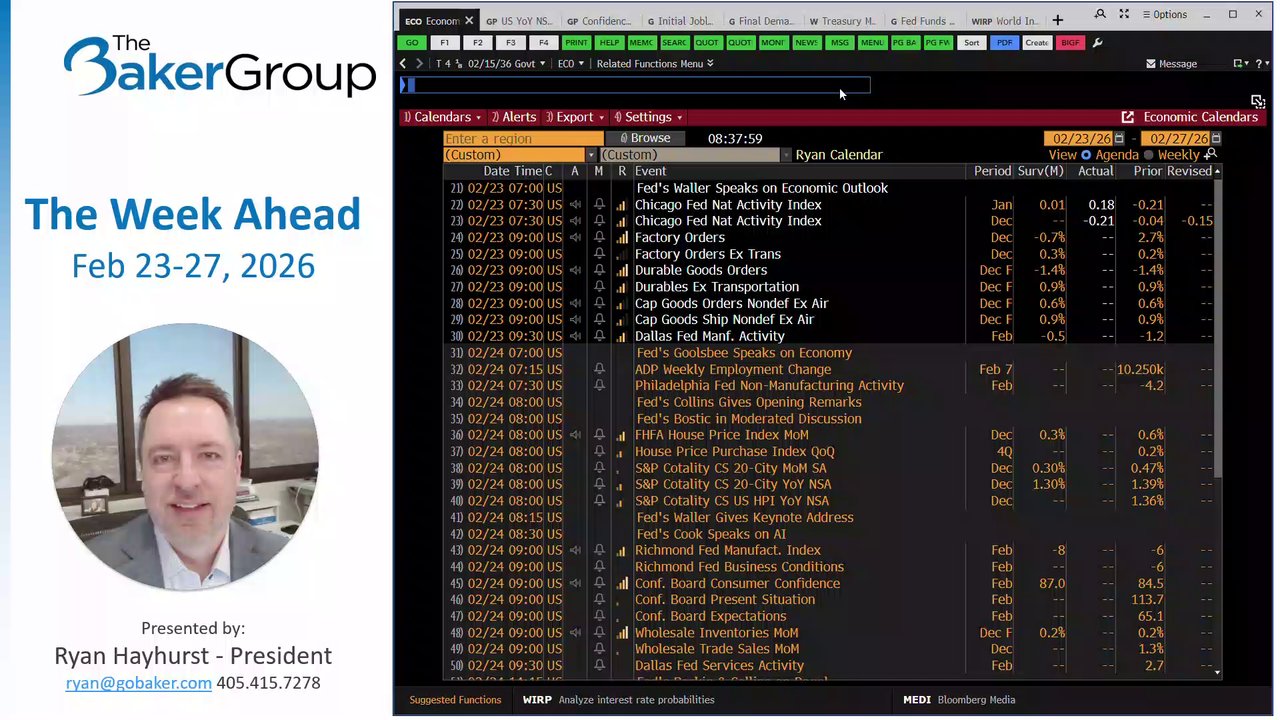Image resolution: width=1280 pixels, height=720 pixels.
Task: Click the relevance bars icon for Wholesale Inventories MoM
Action: pos(622,633)
